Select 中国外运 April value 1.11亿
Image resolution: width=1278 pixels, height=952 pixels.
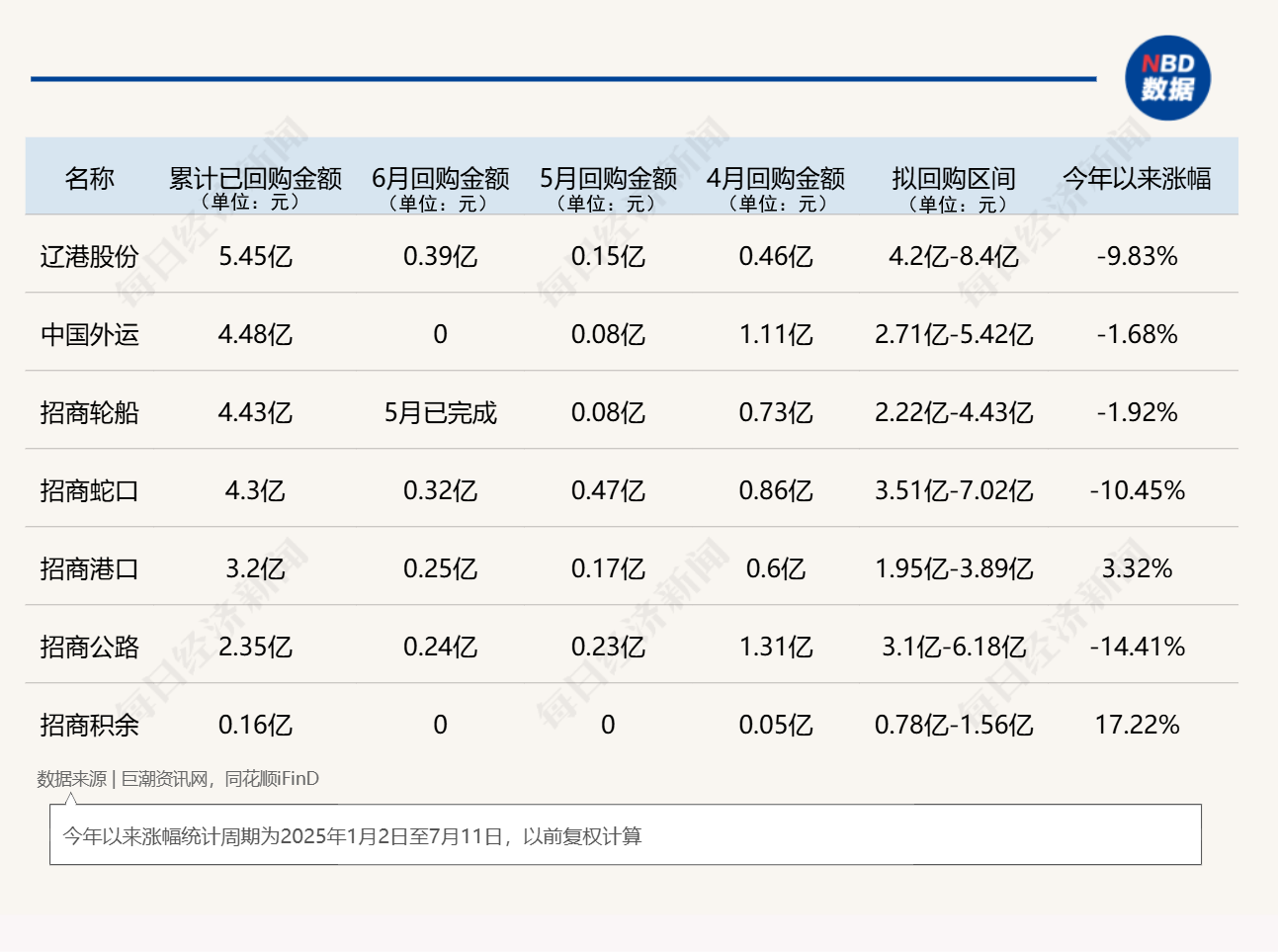click(x=776, y=335)
